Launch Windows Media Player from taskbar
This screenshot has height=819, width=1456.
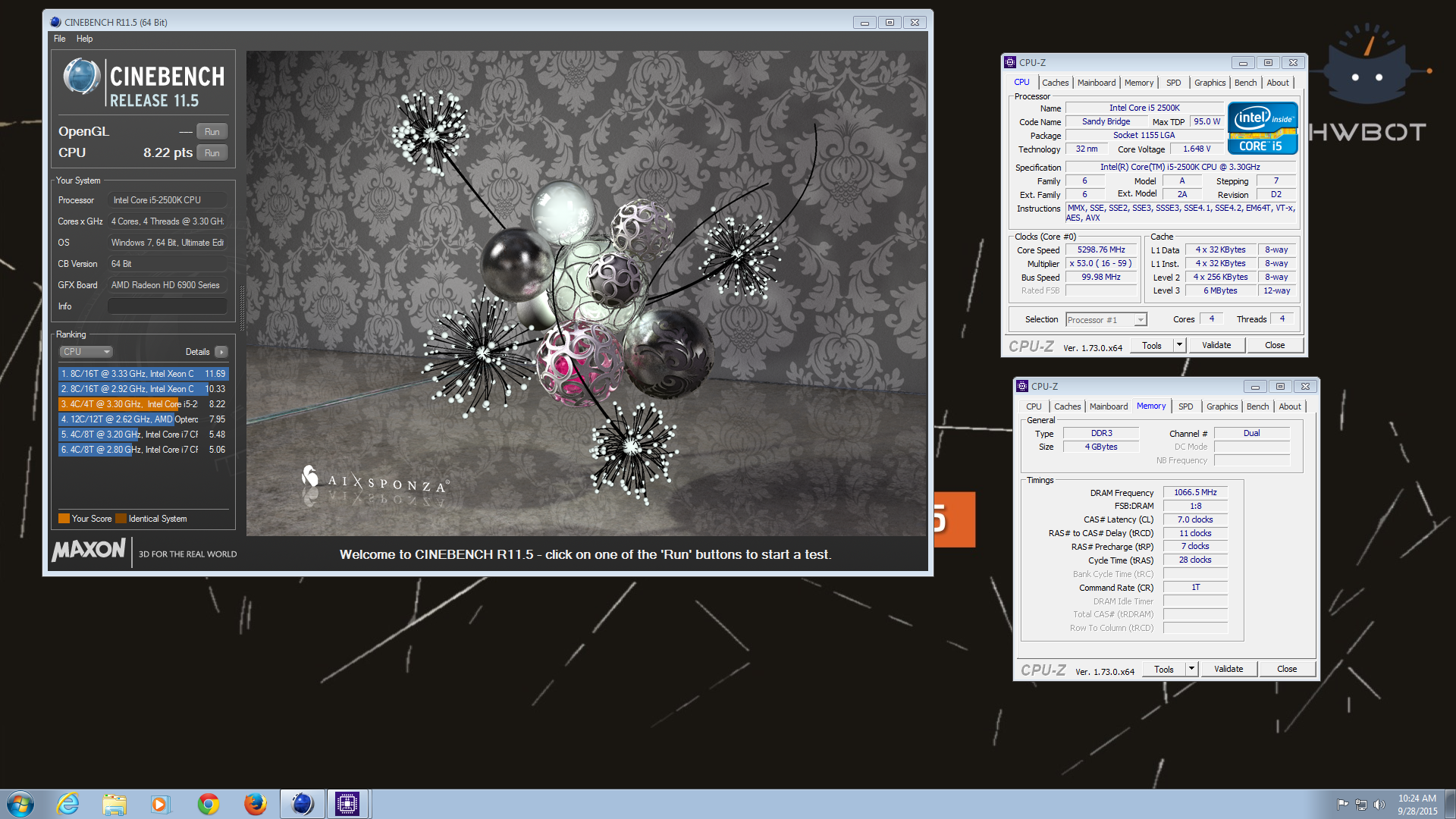point(160,804)
